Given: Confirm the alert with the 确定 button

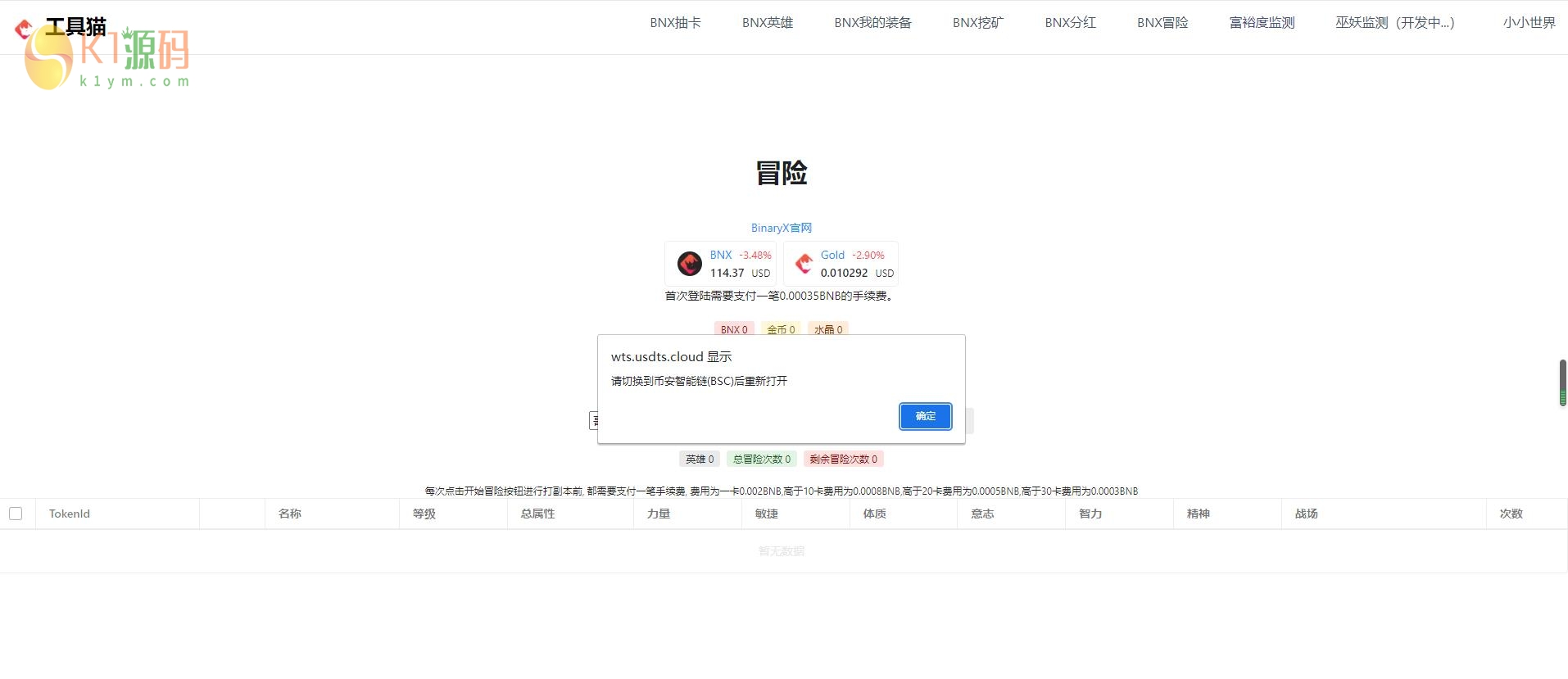Looking at the screenshot, I should (x=926, y=416).
